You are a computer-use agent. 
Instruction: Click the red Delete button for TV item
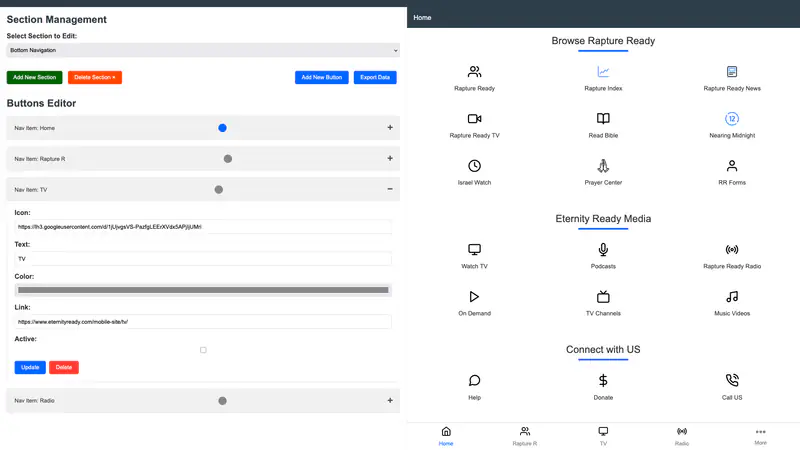(64, 367)
